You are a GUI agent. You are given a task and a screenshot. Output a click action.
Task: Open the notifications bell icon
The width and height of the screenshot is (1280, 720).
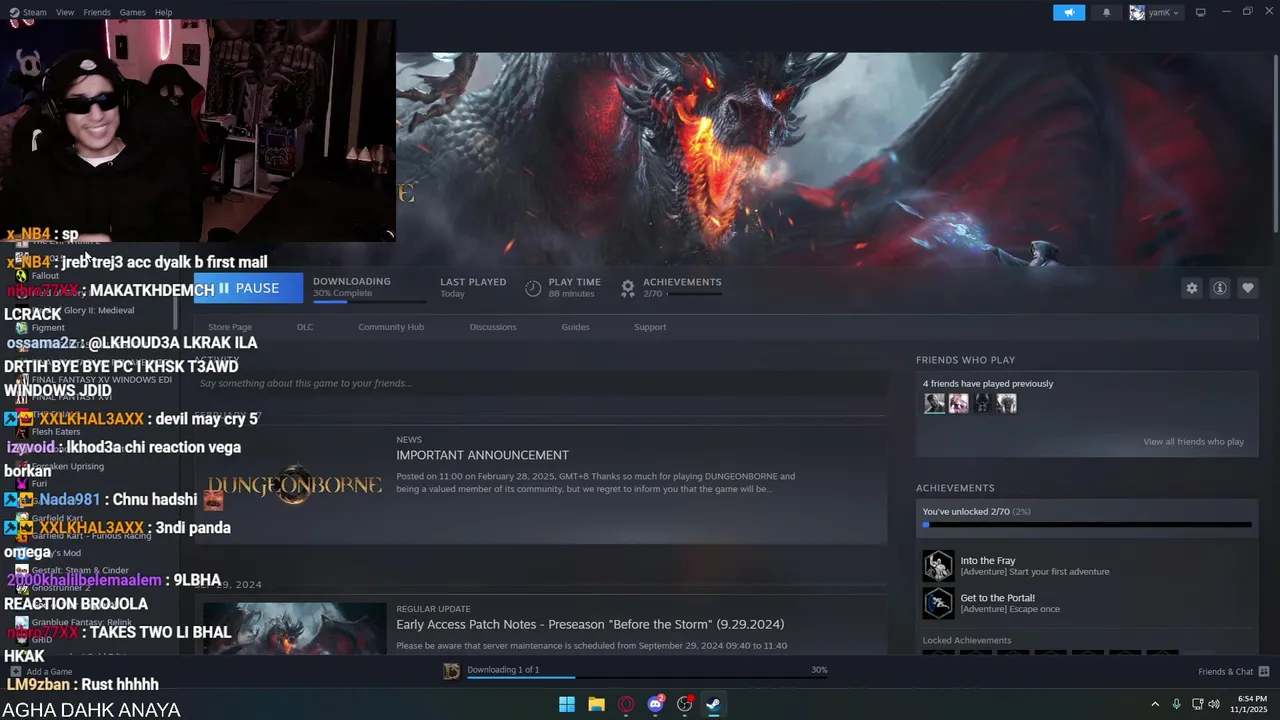click(1106, 12)
